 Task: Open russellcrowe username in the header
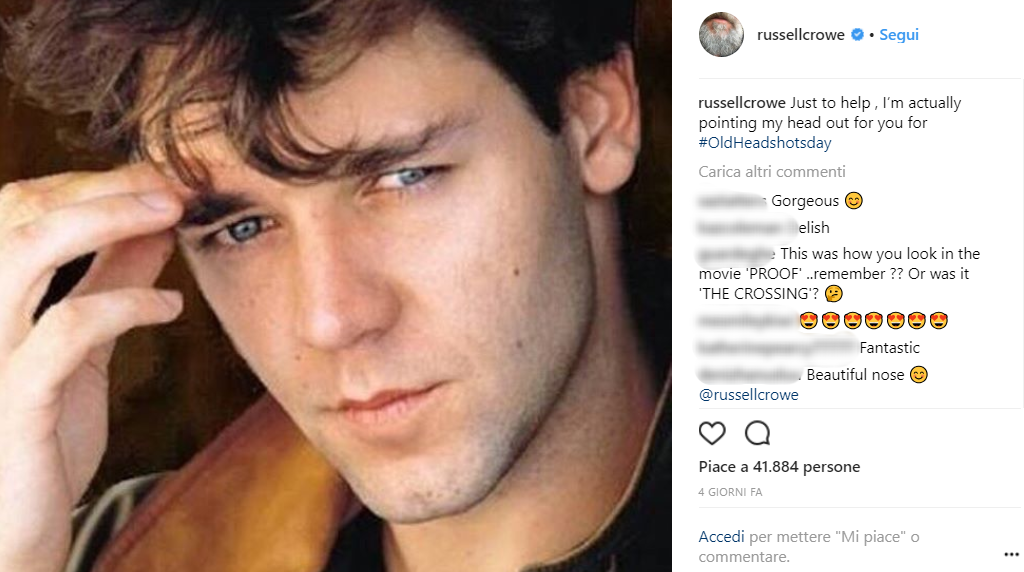[802, 35]
